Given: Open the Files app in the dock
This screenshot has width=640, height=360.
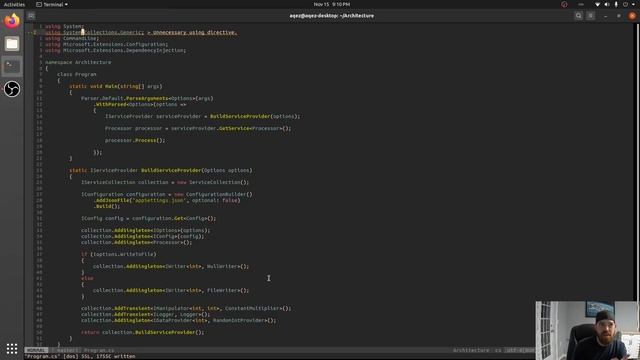Looking at the screenshot, I should click(x=12, y=44).
